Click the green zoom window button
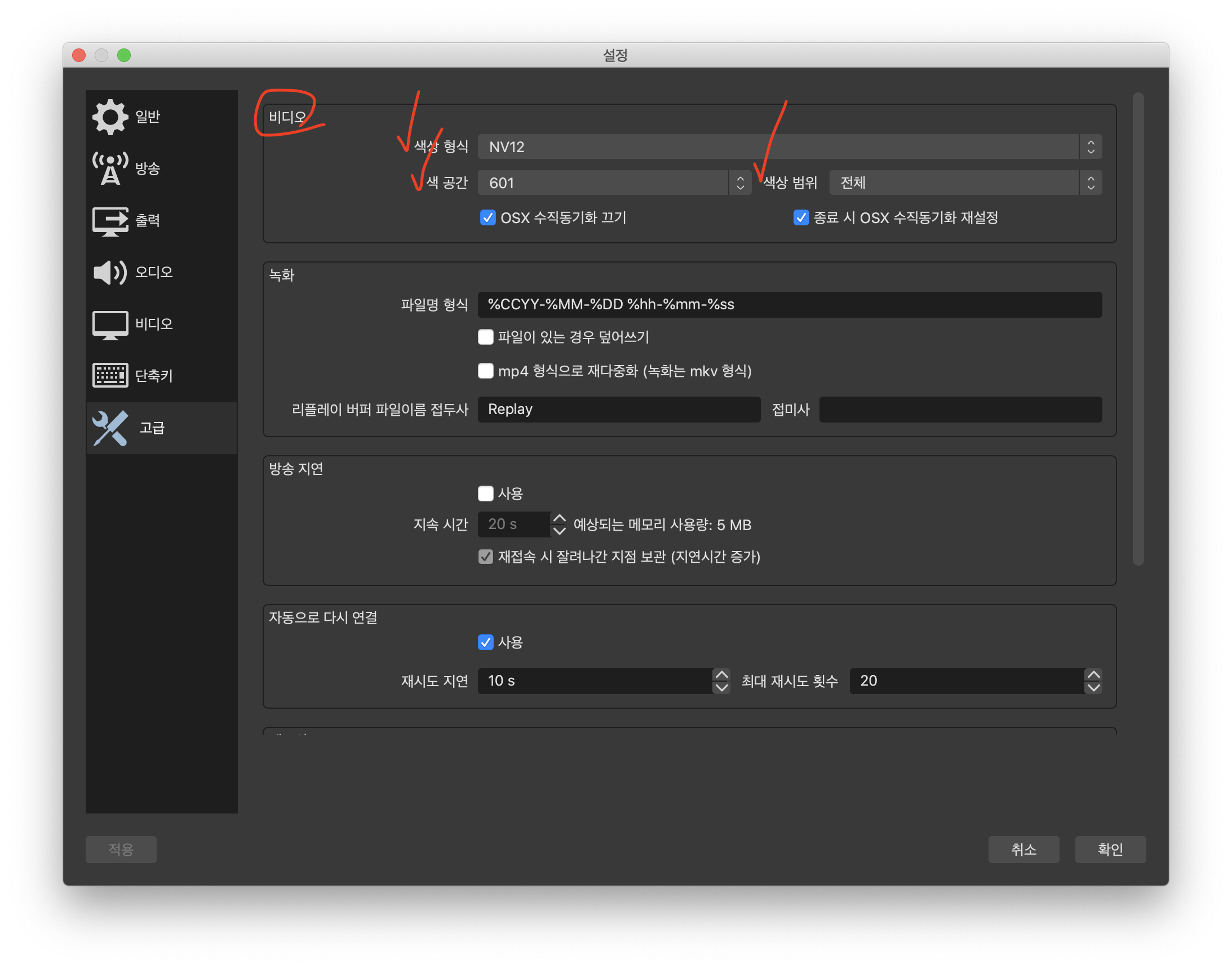Viewport: 1232px width, 969px height. (x=124, y=55)
